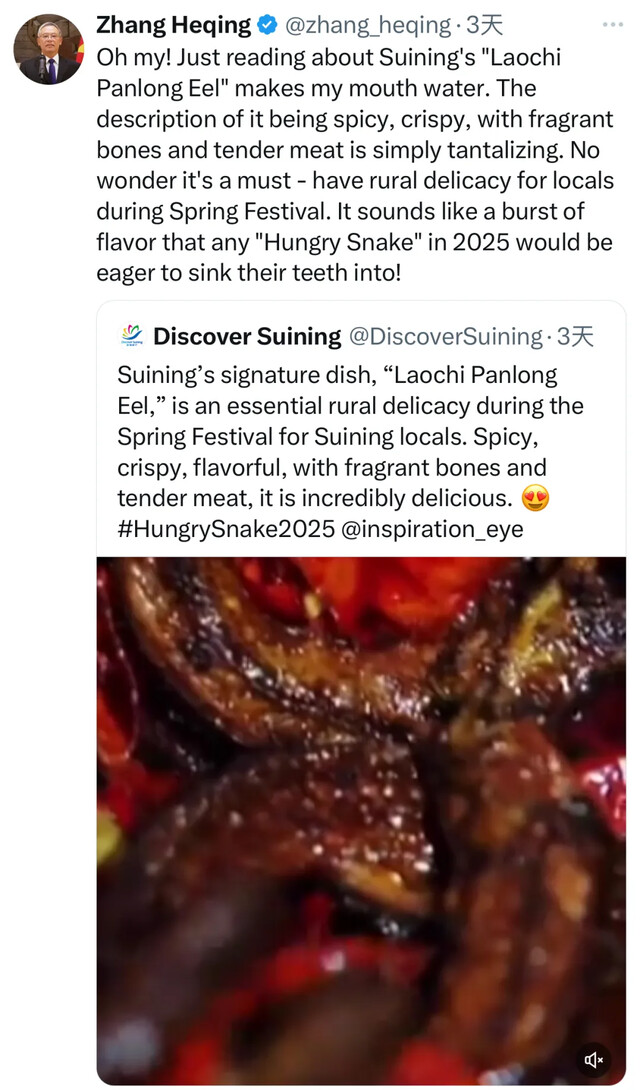The height and width of the screenshot is (1090, 640).
Task: Click the Discover Suining logo avatar
Action: coord(131,336)
